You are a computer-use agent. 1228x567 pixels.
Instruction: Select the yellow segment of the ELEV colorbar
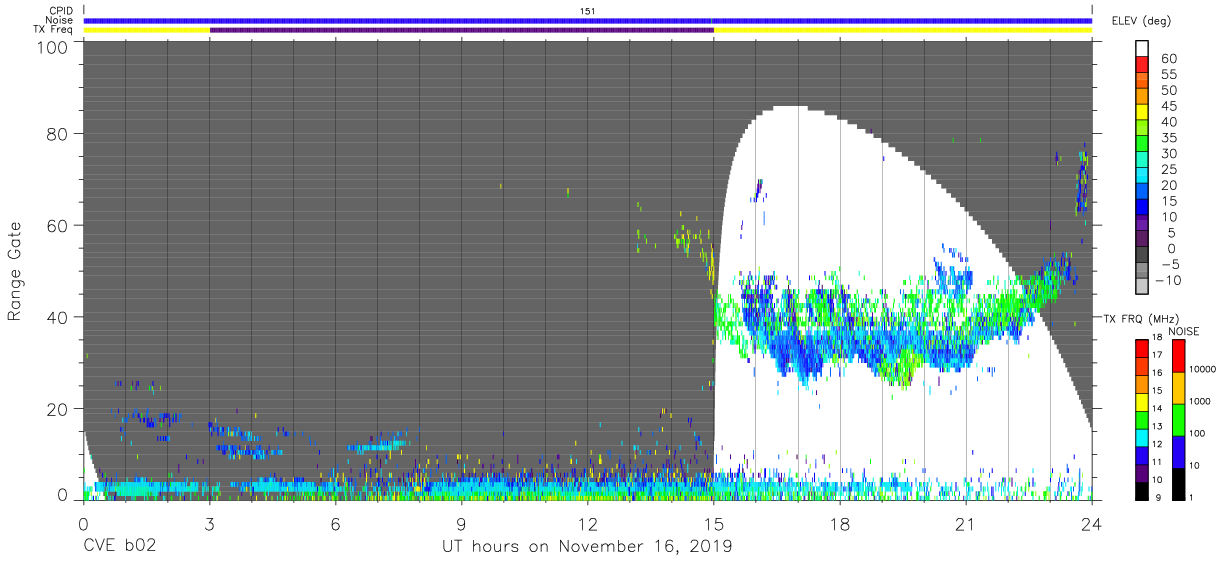1141,113
